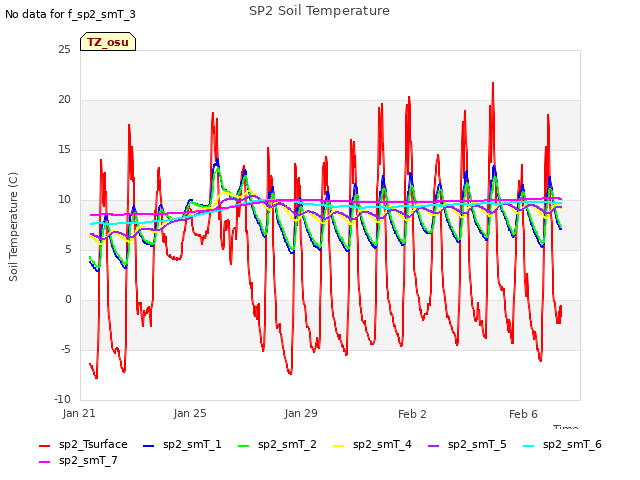Viewport: 640px width, 480px height.
Task: Click the blue sp2_smT_1 legend swatch
Action: coord(149,446)
